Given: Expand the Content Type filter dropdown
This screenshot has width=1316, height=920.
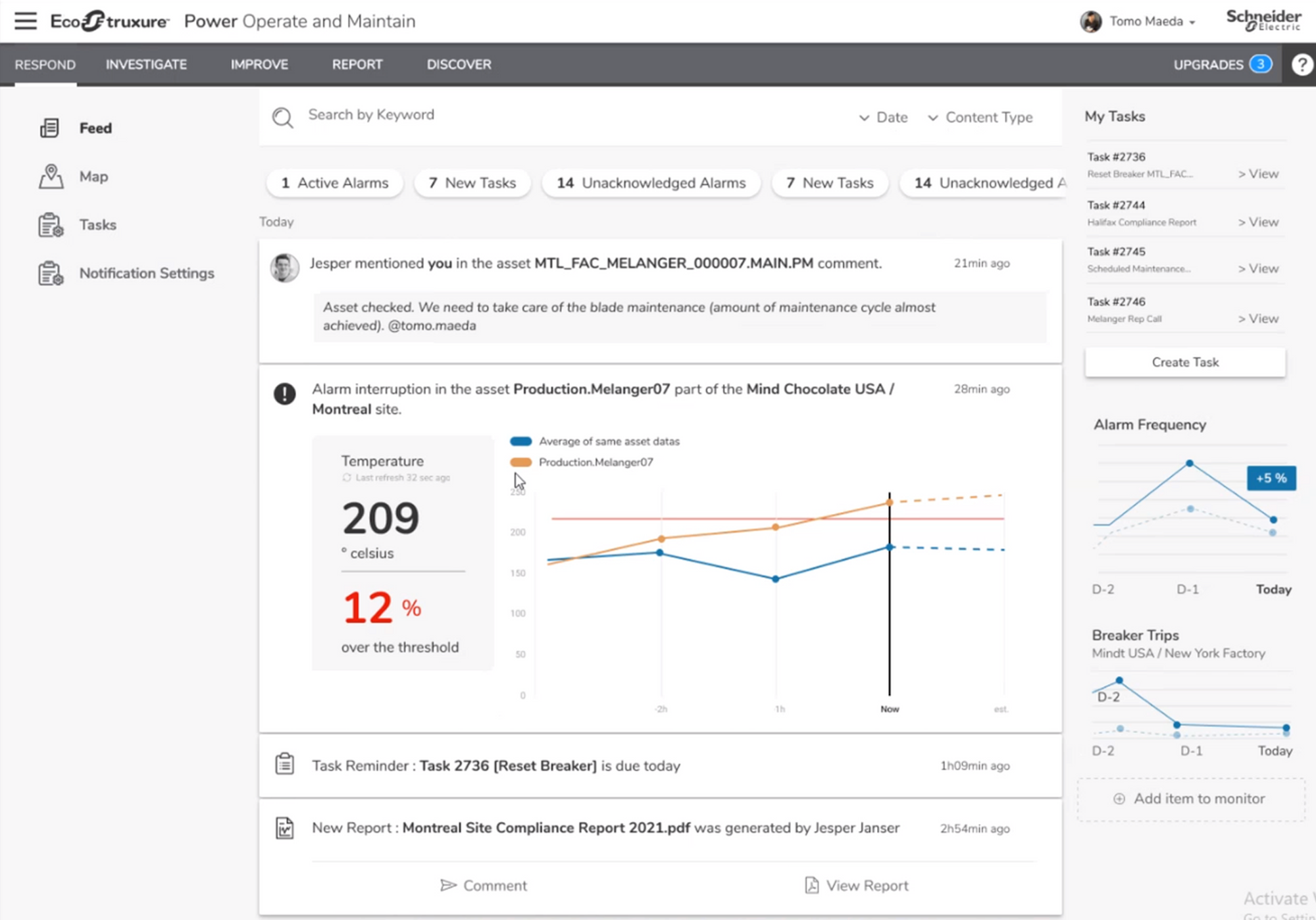Looking at the screenshot, I should click(x=980, y=117).
